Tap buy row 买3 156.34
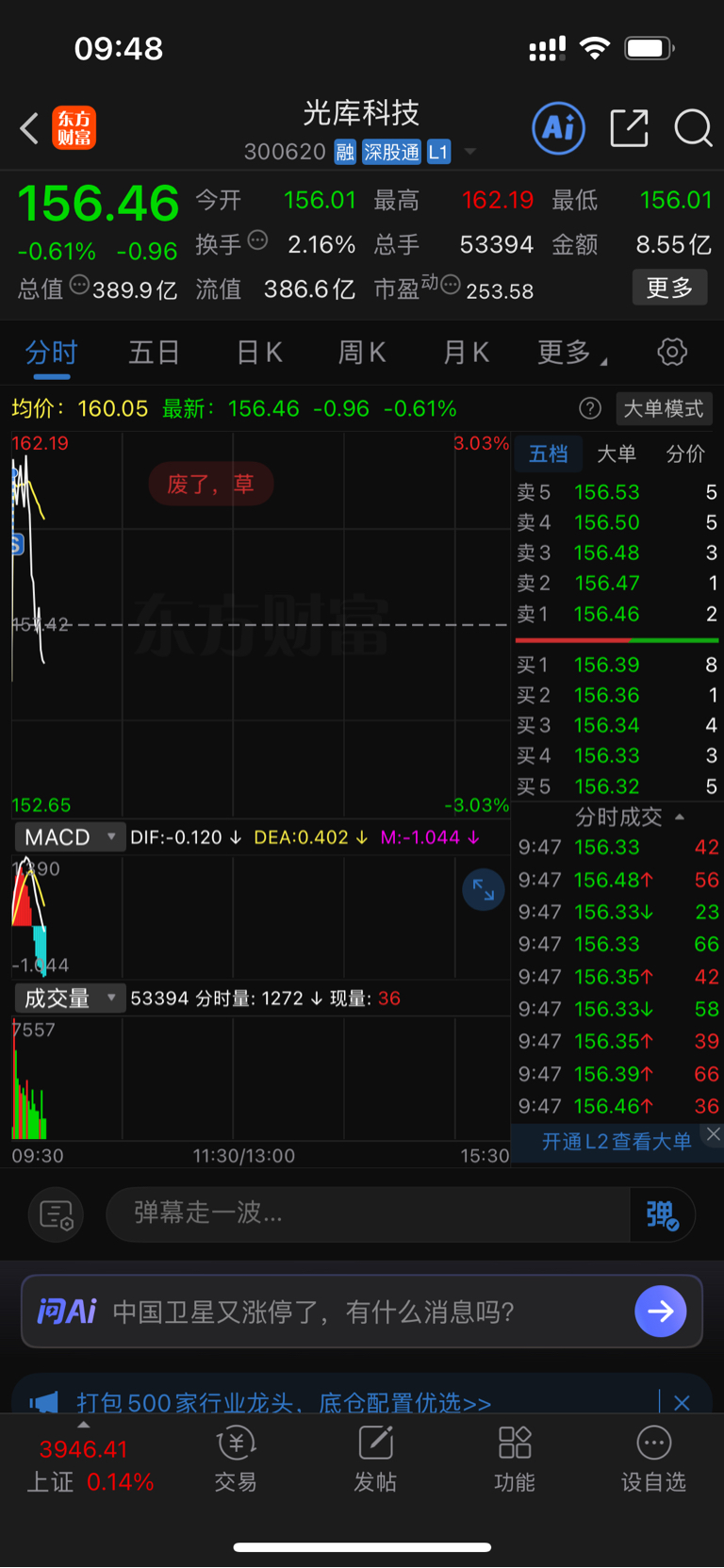 coord(617,725)
